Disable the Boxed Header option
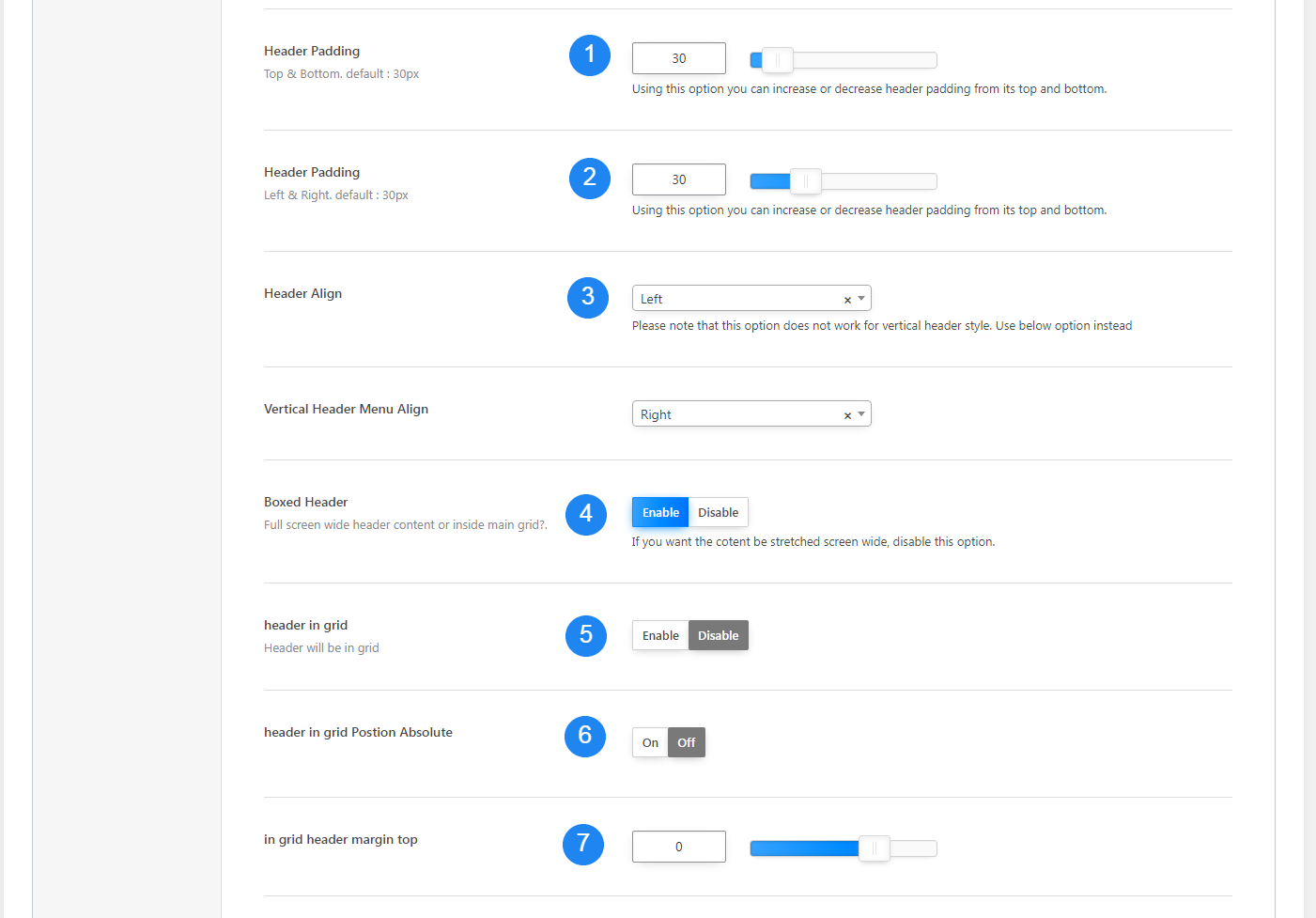The height and width of the screenshot is (918, 1316). click(718, 512)
